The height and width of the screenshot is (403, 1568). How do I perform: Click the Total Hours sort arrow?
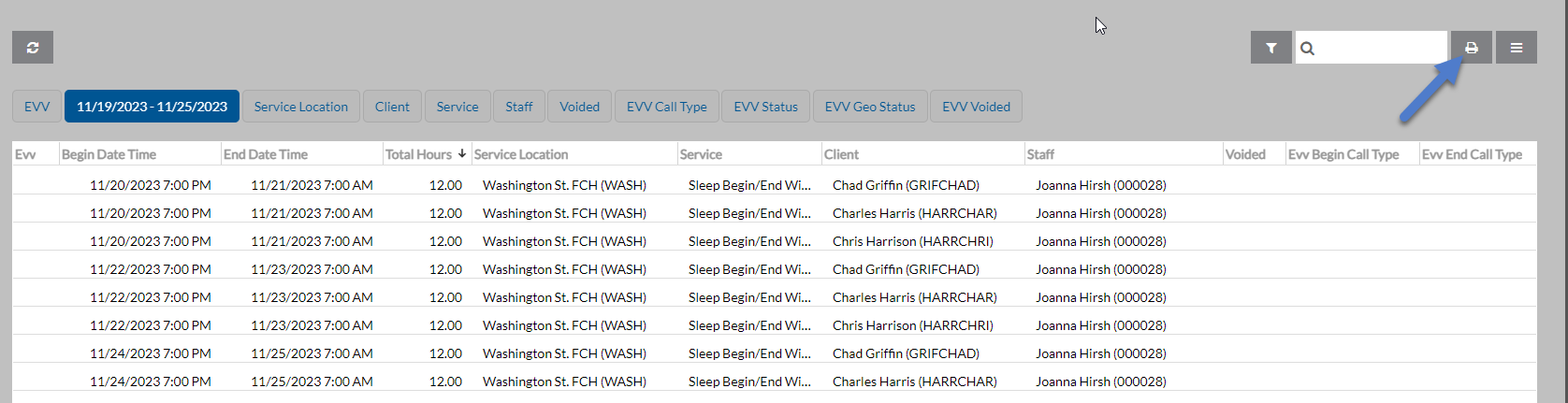(x=461, y=154)
